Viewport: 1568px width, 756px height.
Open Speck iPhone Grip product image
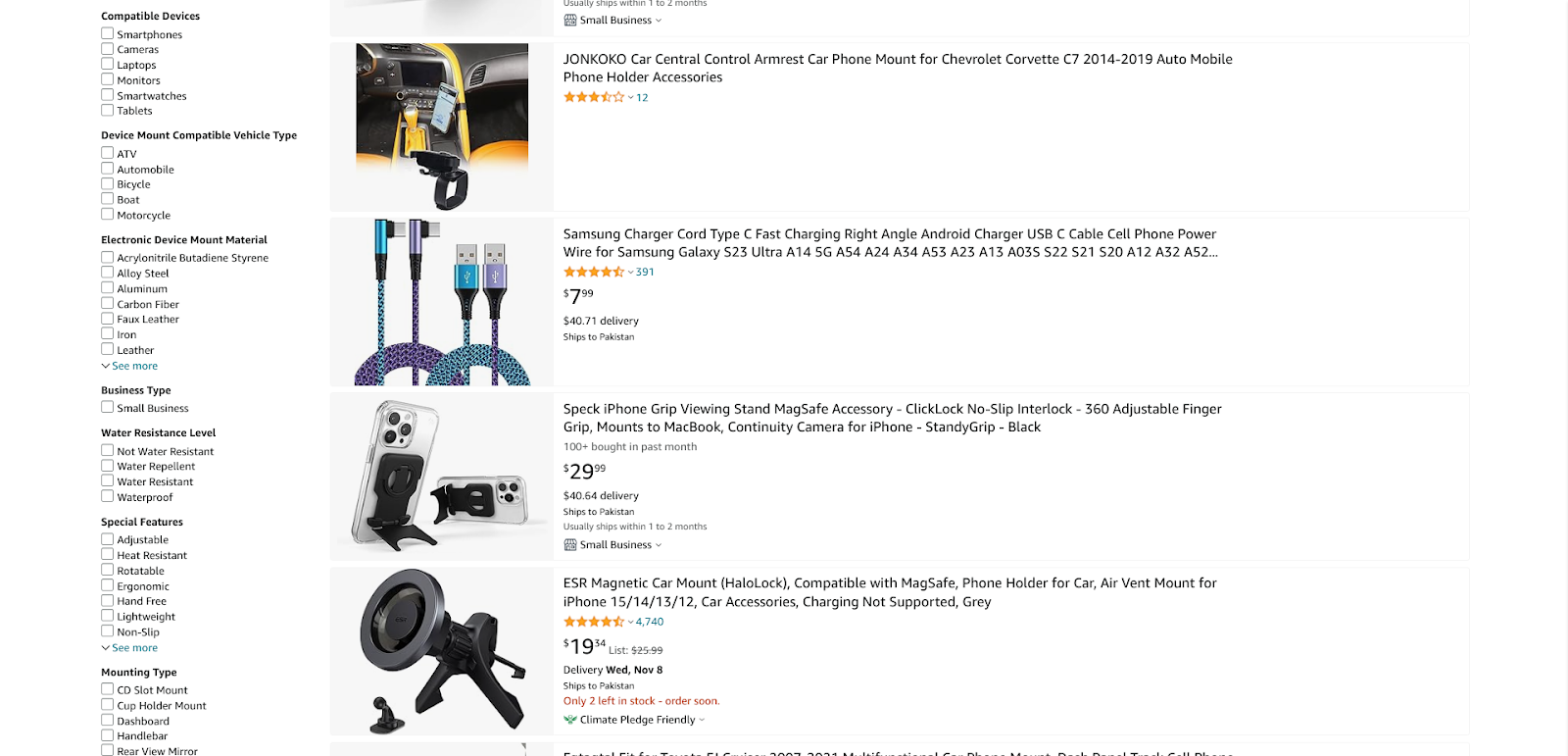pos(442,477)
